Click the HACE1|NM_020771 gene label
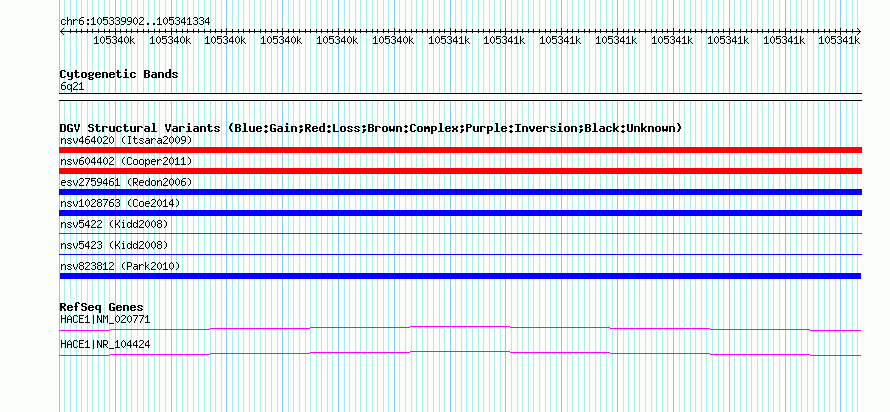This screenshot has width=890, height=412. (105, 319)
